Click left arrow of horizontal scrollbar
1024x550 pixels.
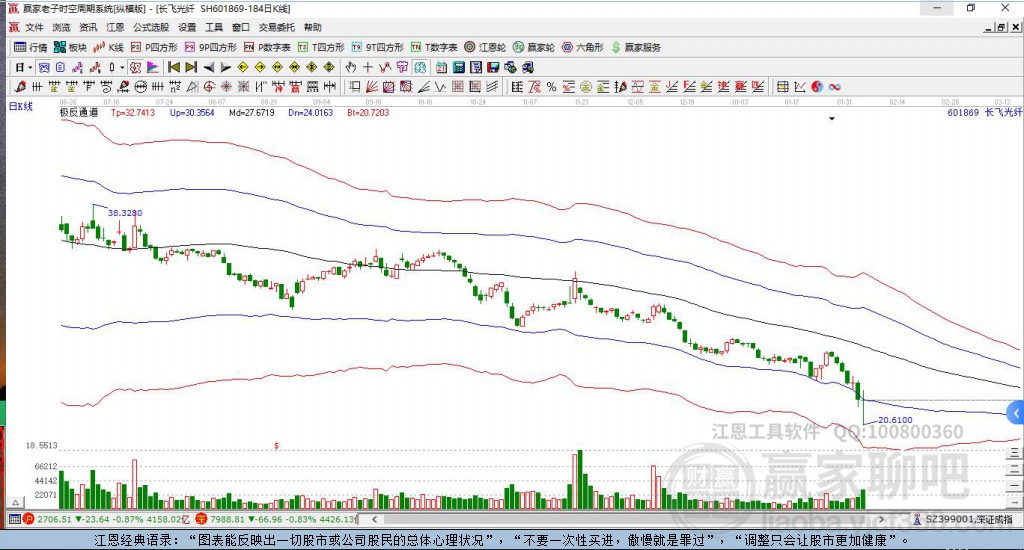pyautogui.click(x=374, y=519)
